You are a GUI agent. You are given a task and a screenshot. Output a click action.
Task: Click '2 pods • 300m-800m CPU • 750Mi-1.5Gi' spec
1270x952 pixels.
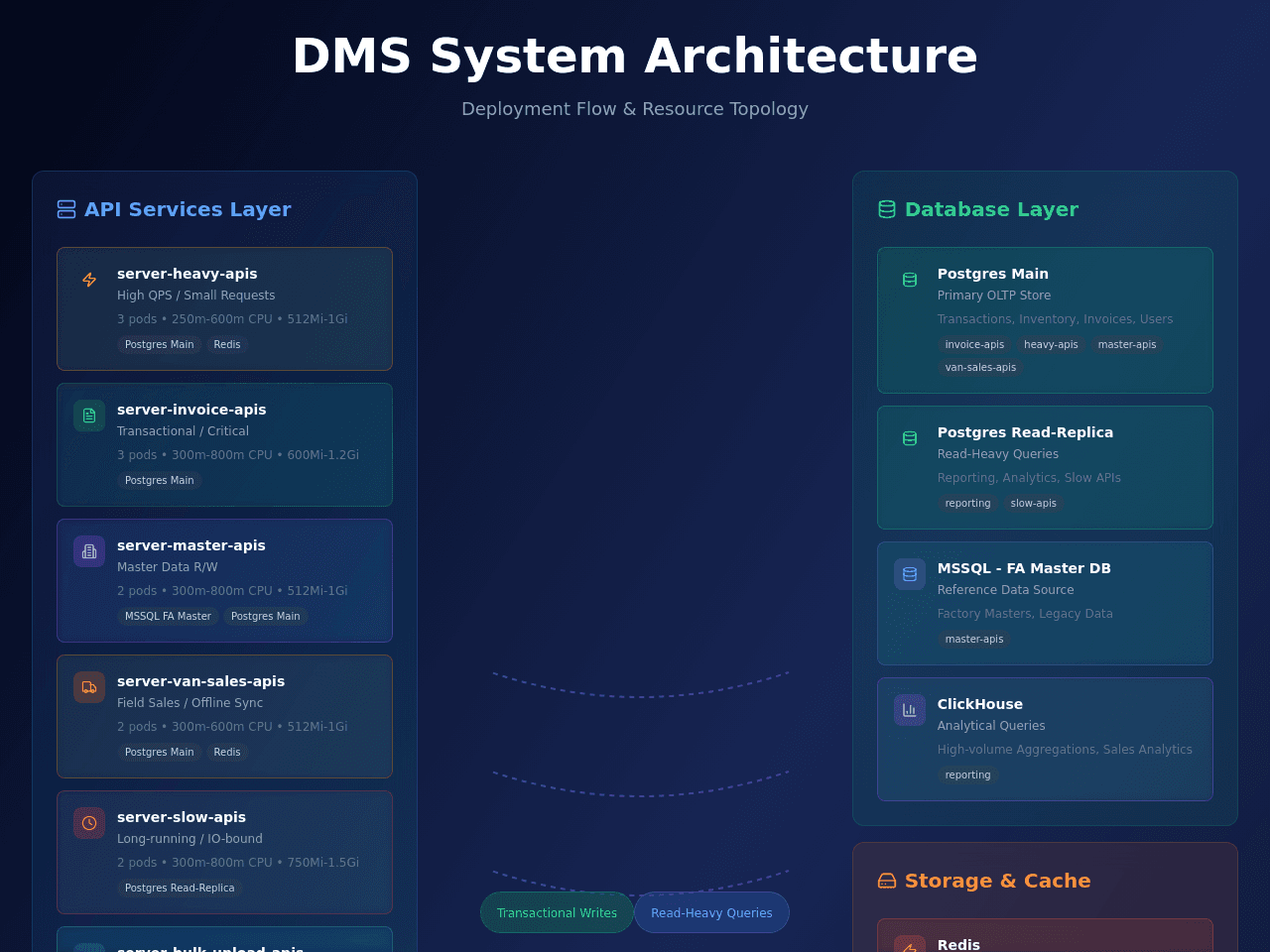pyautogui.click(x=238, y=863)
